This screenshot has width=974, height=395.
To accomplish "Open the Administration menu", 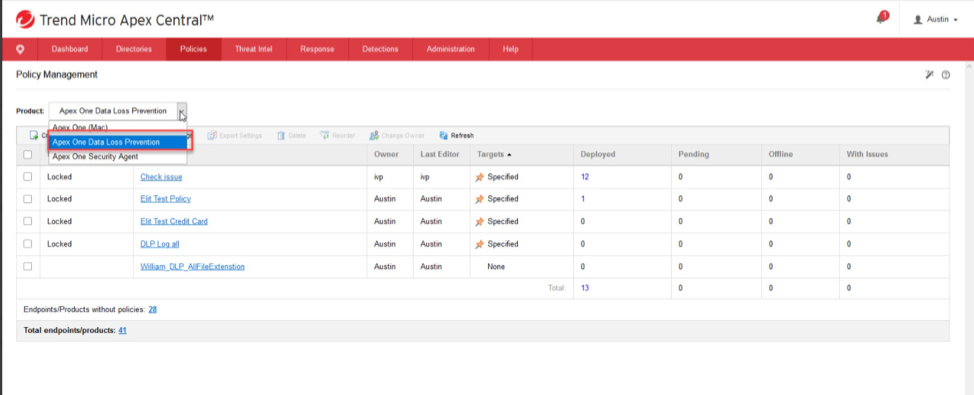I will coord(450,49).
